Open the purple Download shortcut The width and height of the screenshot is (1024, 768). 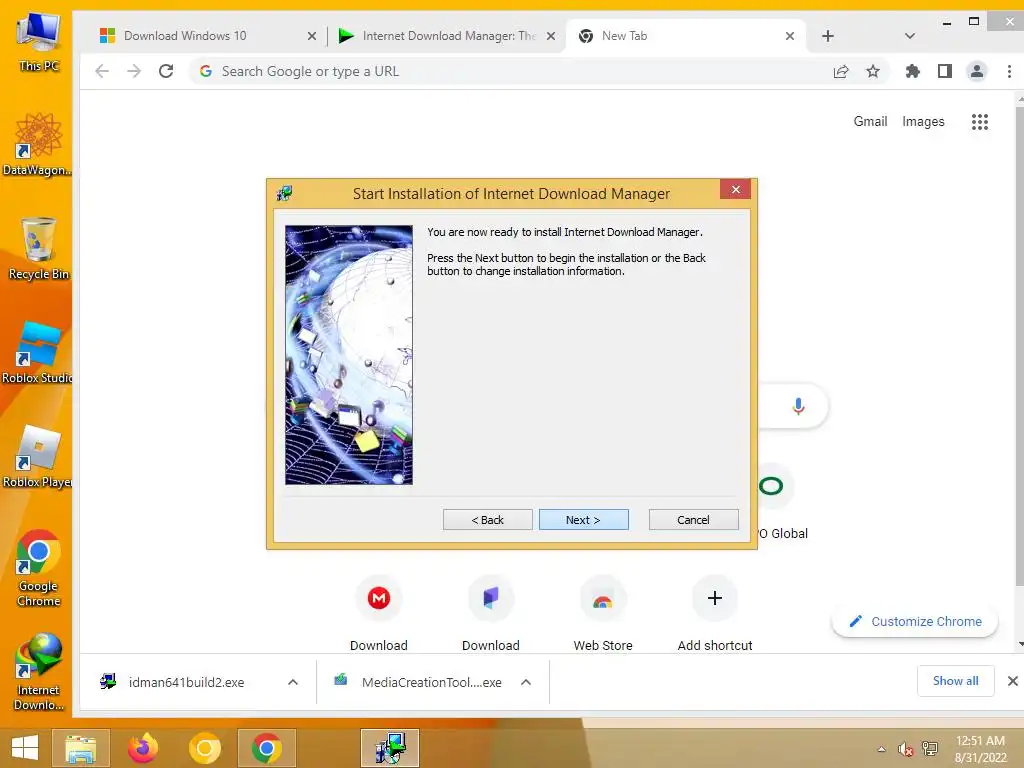(490, 598)
